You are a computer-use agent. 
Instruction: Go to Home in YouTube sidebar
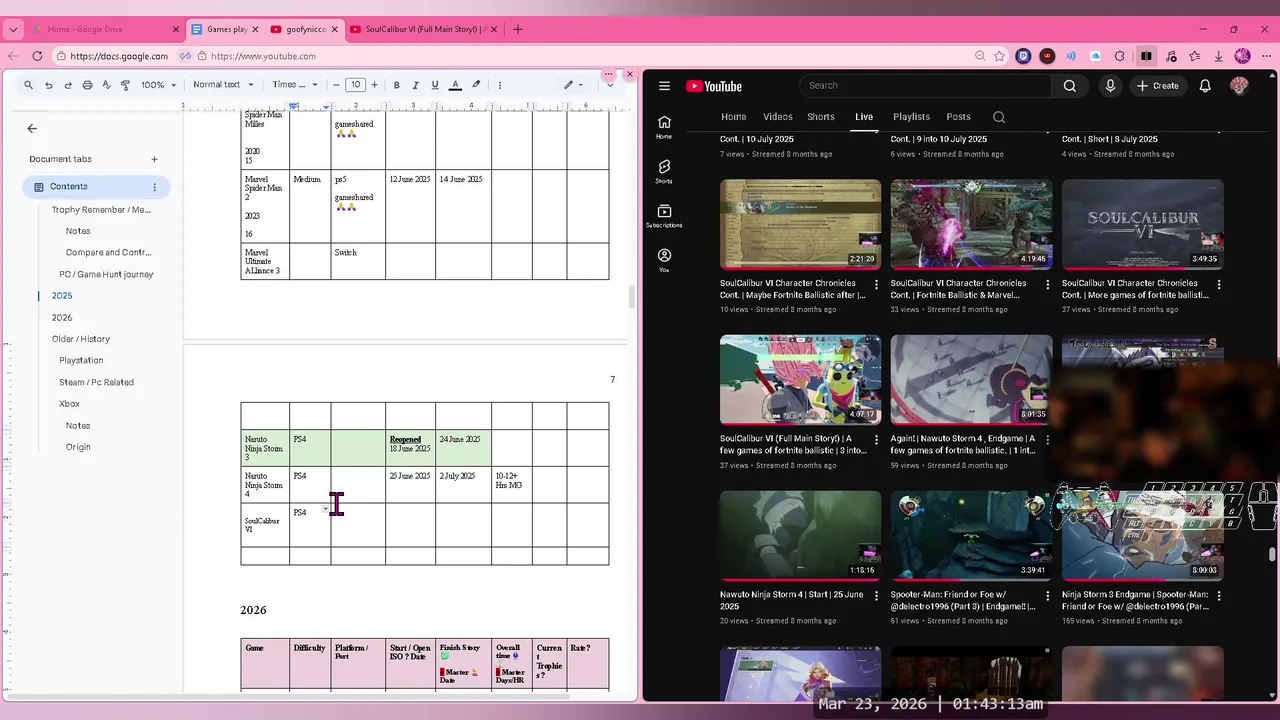coord(664,127)
